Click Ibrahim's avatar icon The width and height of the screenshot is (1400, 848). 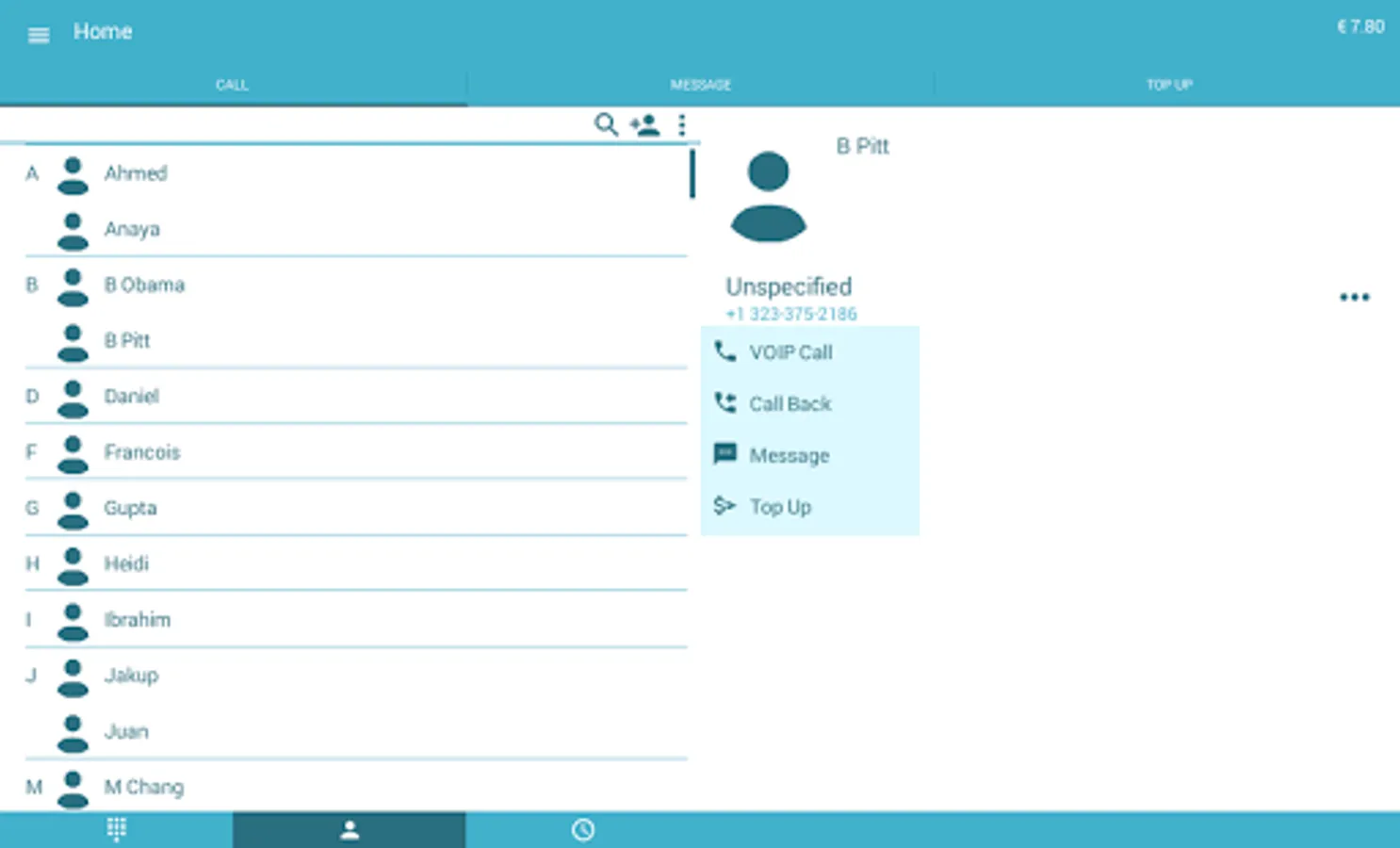[x=73, y=622]
